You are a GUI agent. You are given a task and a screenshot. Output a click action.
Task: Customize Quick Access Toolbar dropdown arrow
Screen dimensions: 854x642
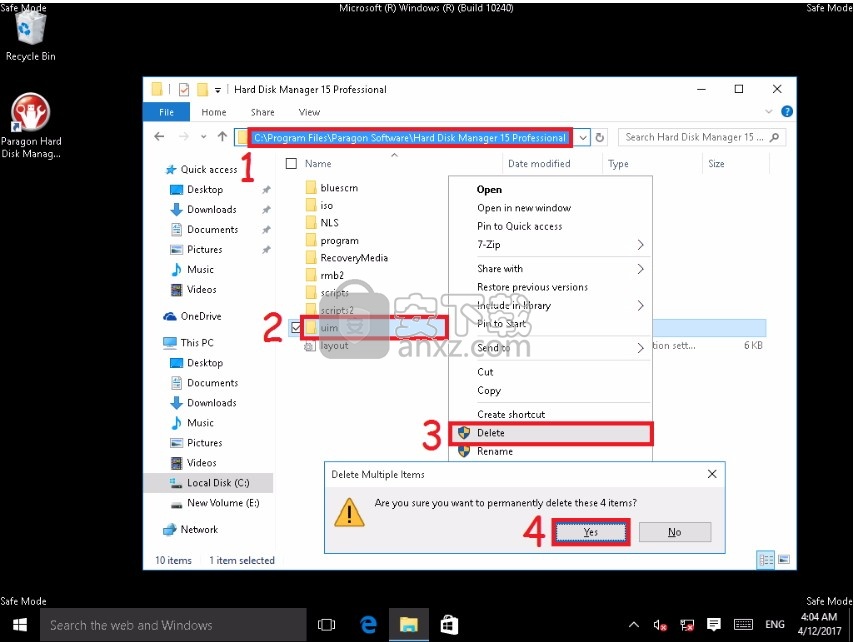click(x=217, y=90)
